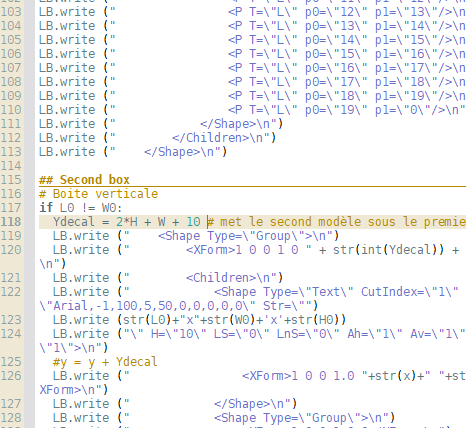
Task: Click the p0="18" attribute on line 109
Action: point(336,96)
